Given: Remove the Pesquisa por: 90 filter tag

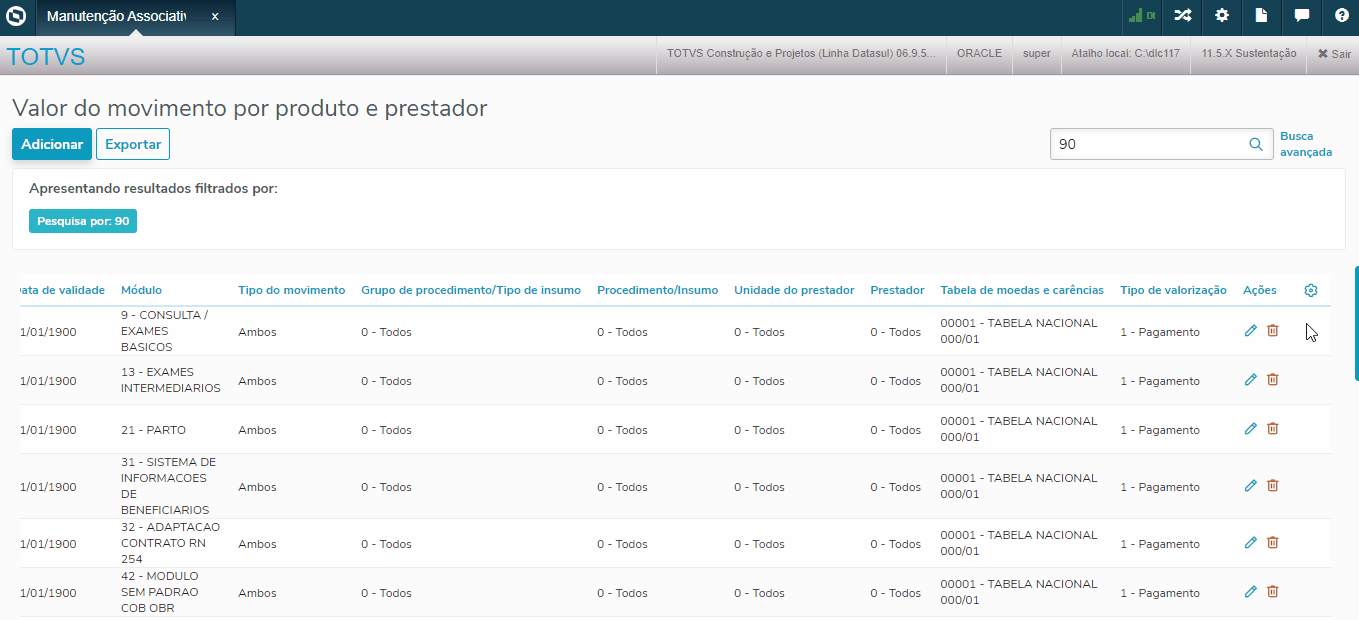Looking at the screenshot, I should [x=83, y=221].
